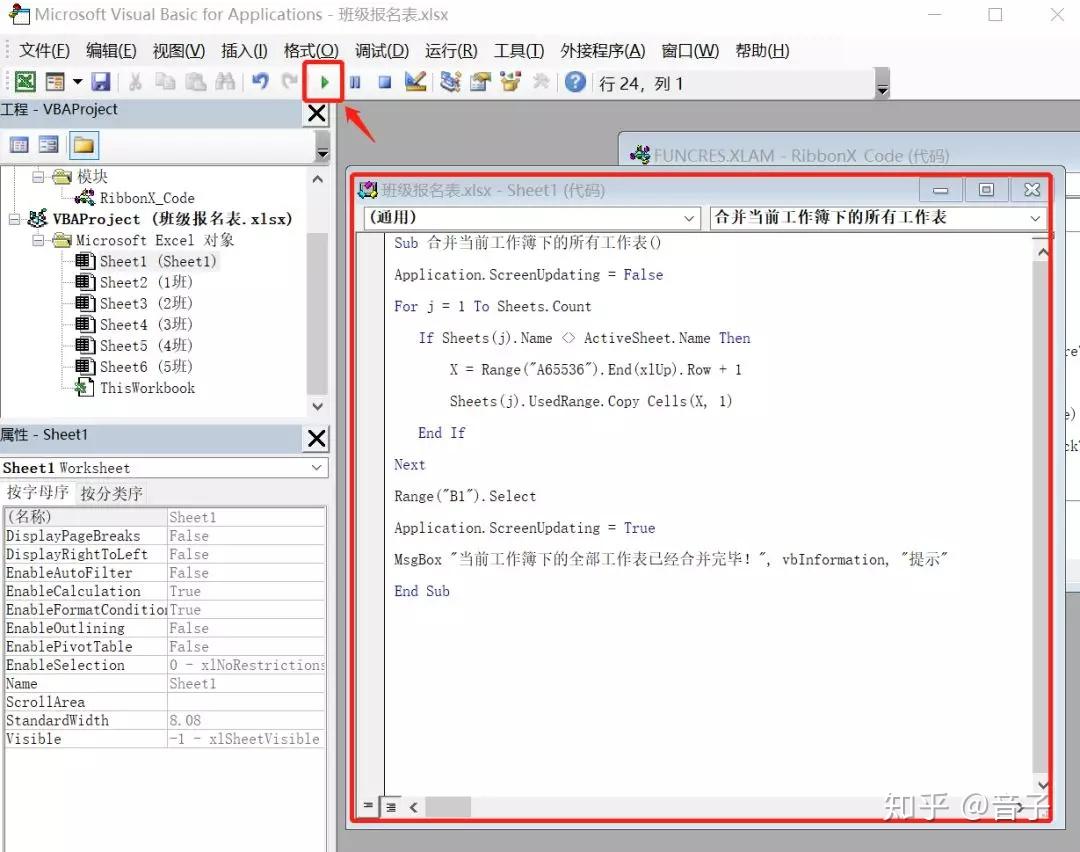Click the Toolbox toolbar icon

coord(541,82)
